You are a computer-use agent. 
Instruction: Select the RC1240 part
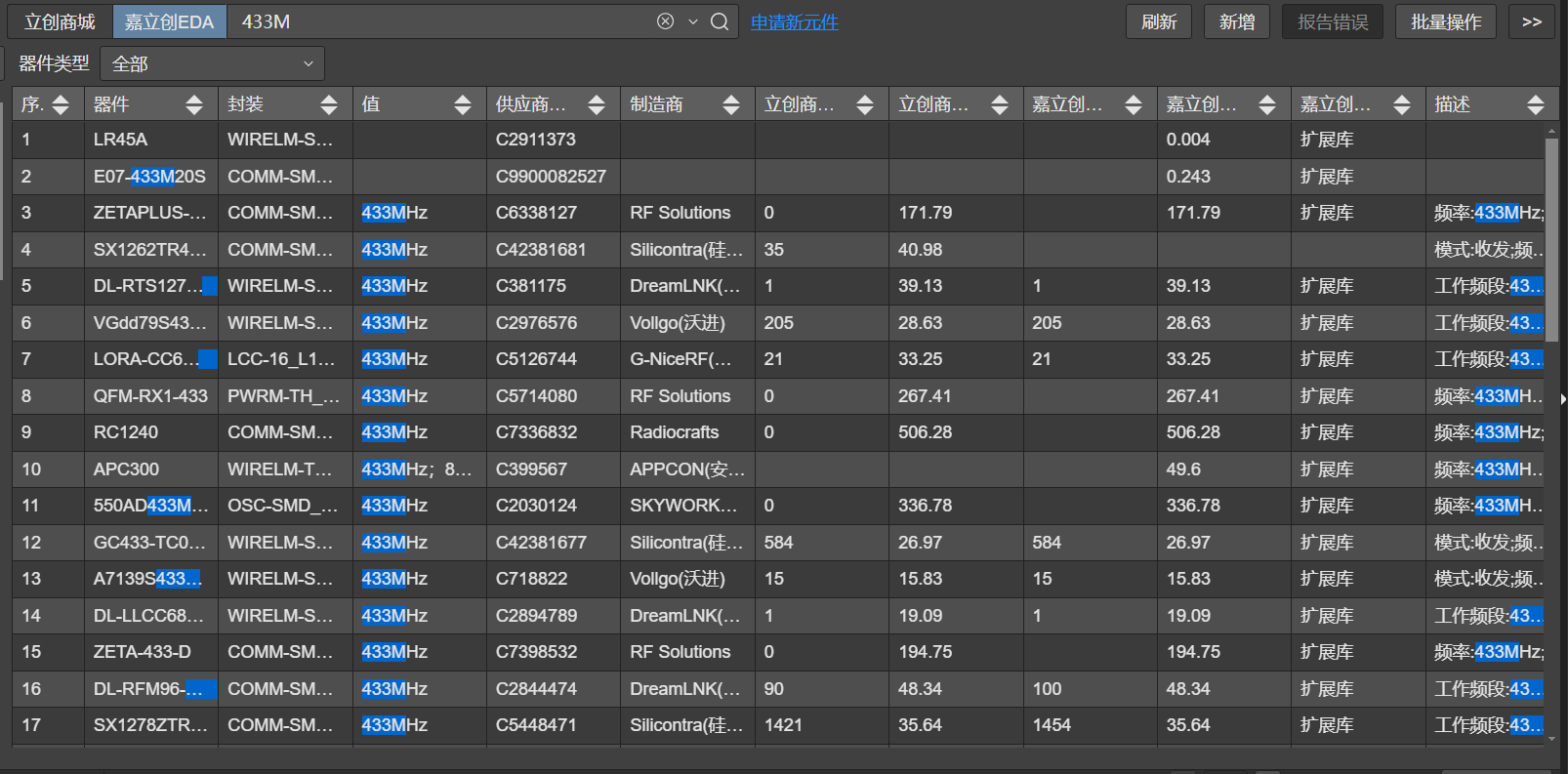pyautogui.click(x=126, y=432)
